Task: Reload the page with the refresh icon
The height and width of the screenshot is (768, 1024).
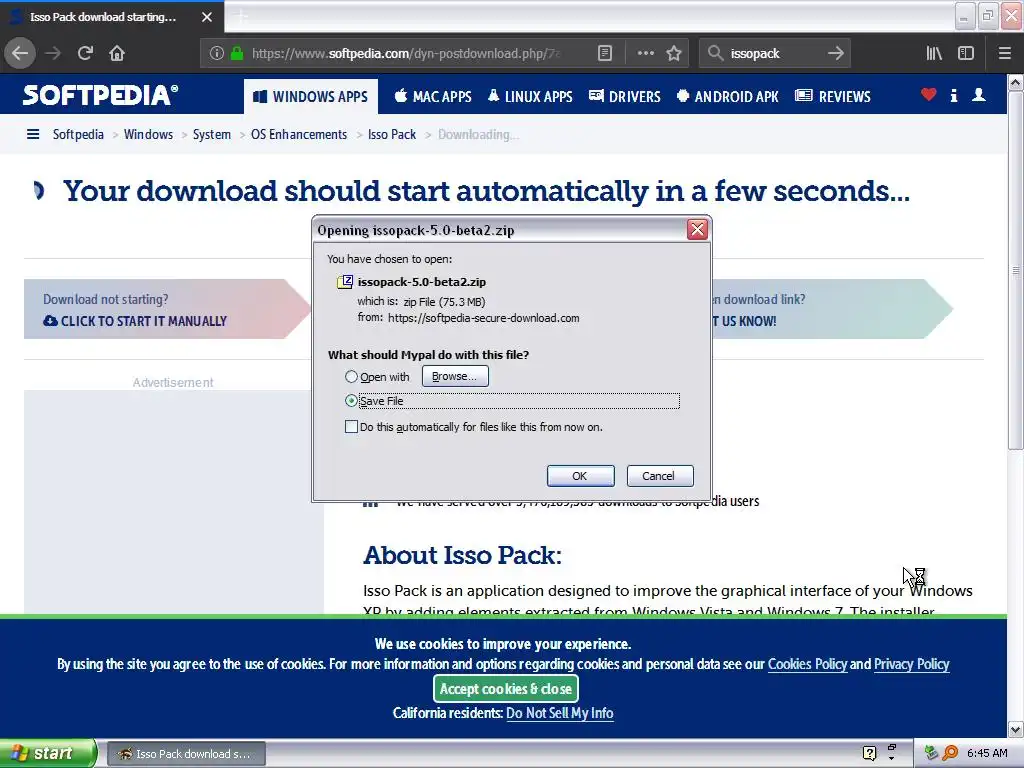Action: point(85,54)
